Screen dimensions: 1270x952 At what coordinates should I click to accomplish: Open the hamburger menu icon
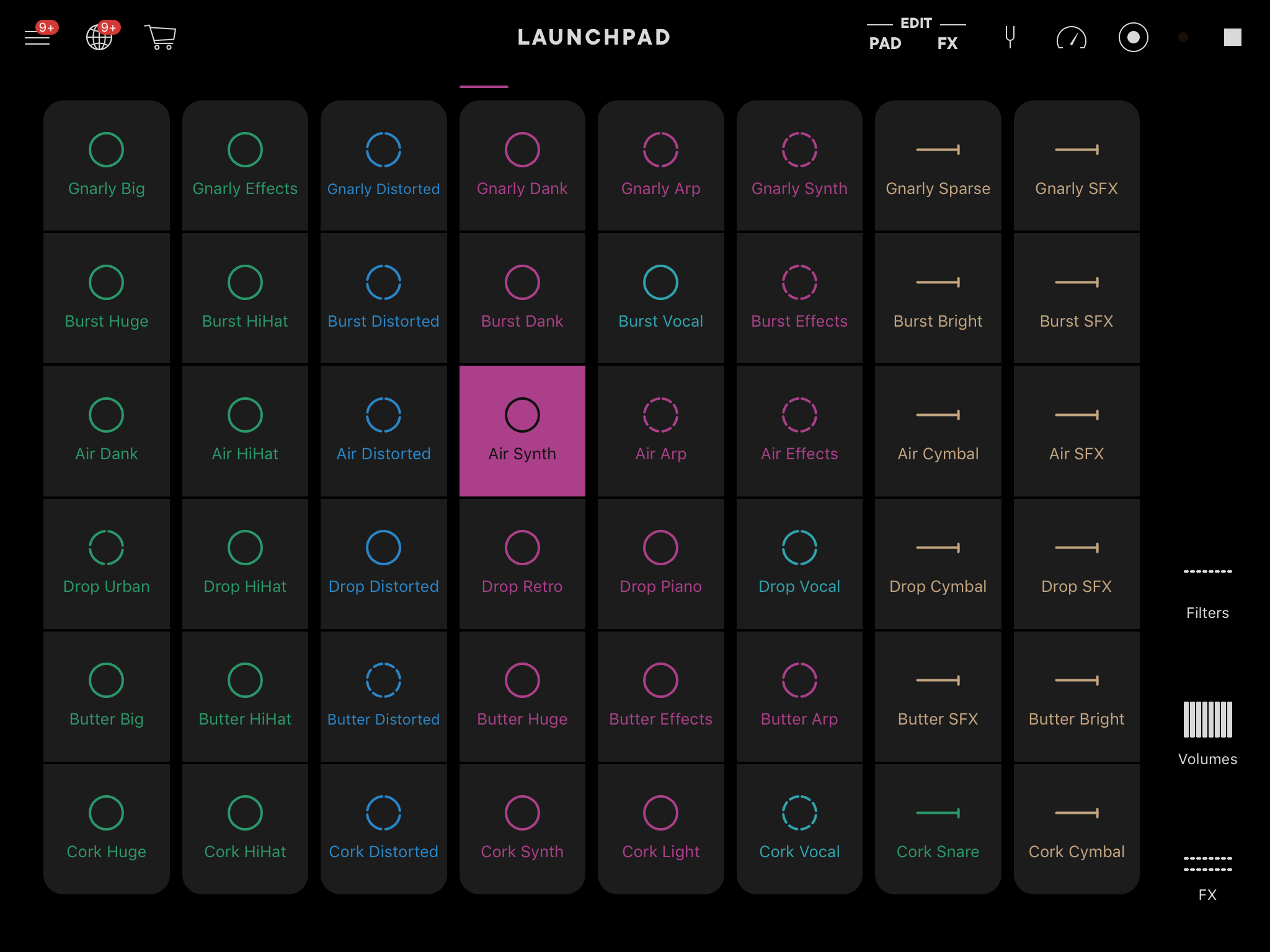pyautogui.click(x=37, y=37)
